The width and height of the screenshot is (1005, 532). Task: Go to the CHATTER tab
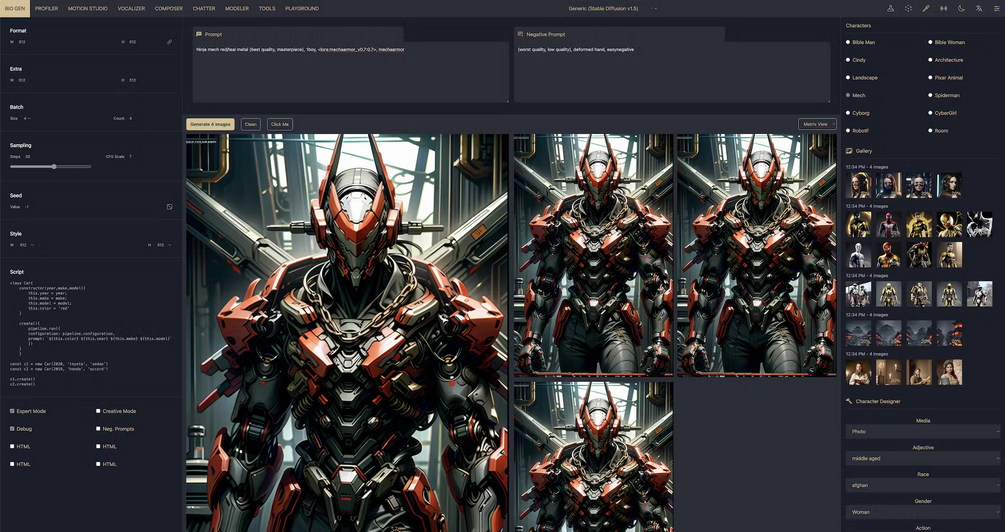pos(204,8)
